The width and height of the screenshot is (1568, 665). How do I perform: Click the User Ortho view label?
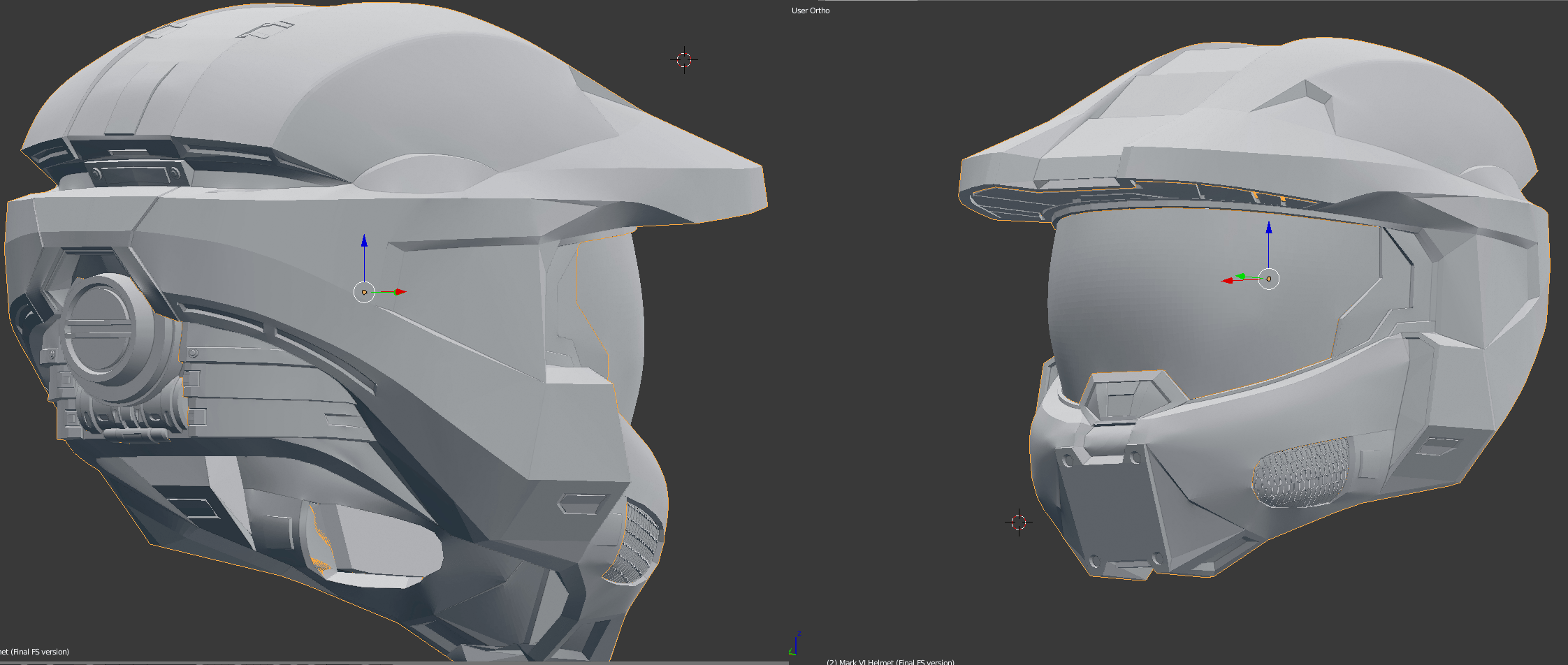tap(811, 10)
